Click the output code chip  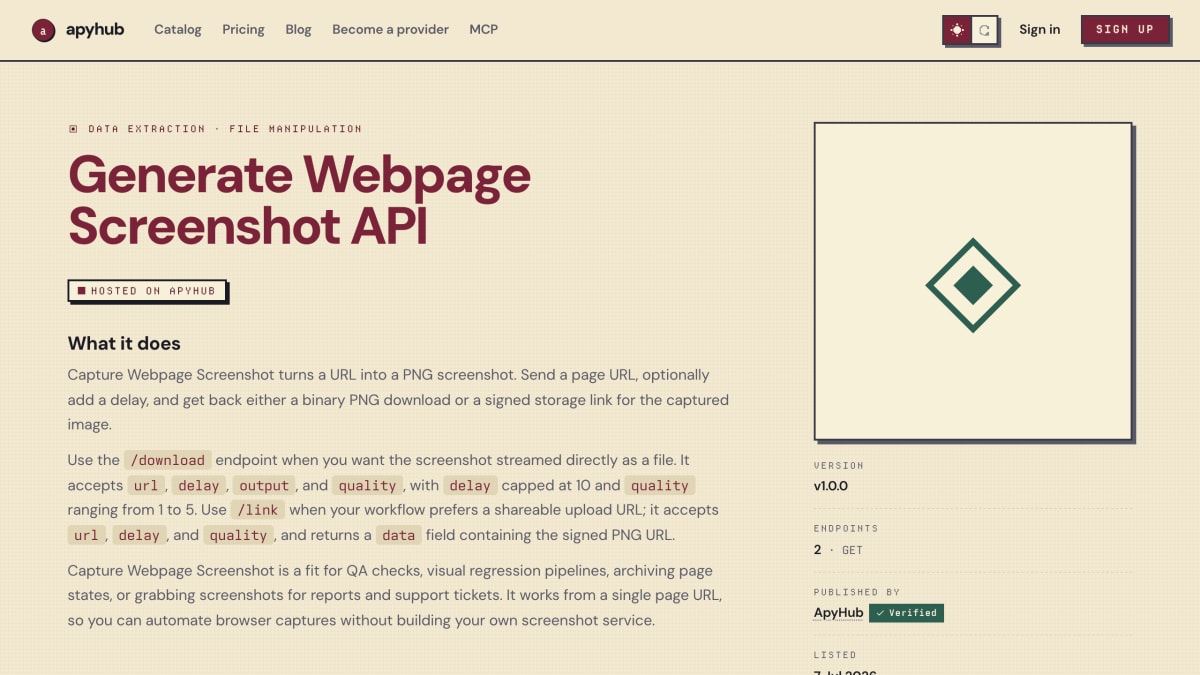click(x=264, y=485)
